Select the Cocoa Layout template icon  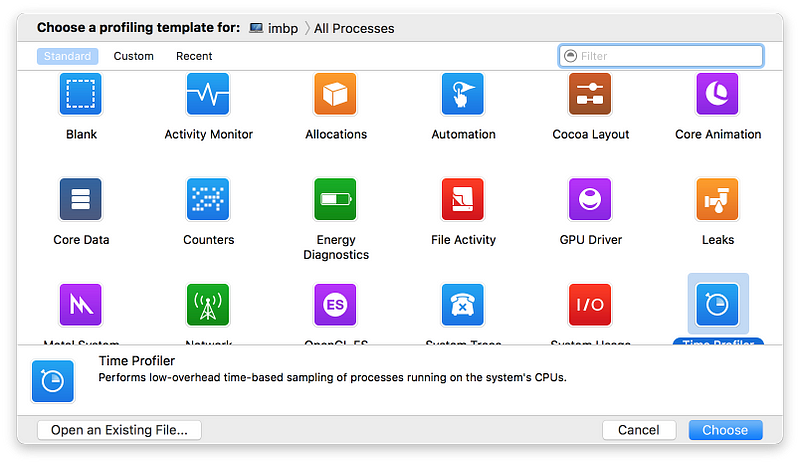[590, 94]
